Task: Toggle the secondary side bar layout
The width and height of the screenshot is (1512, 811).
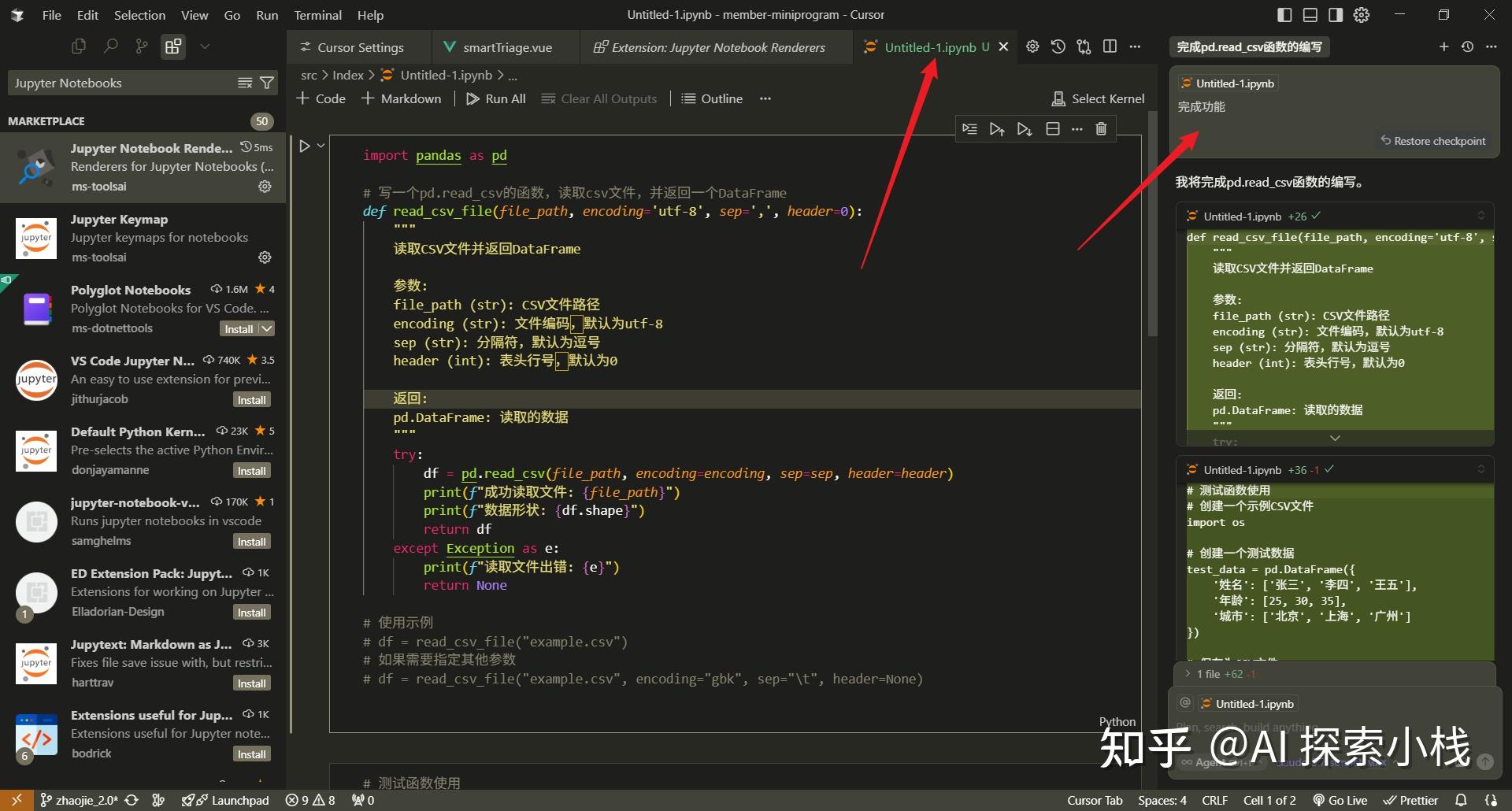Action: coord(1336,15)
